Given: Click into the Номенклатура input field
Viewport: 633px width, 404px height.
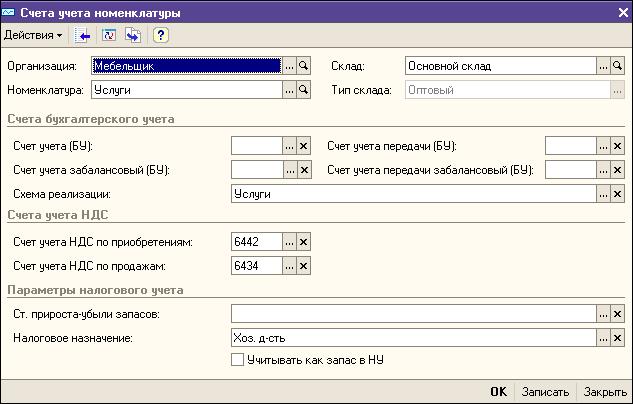Looking at the screenshot, I should 187,90.
